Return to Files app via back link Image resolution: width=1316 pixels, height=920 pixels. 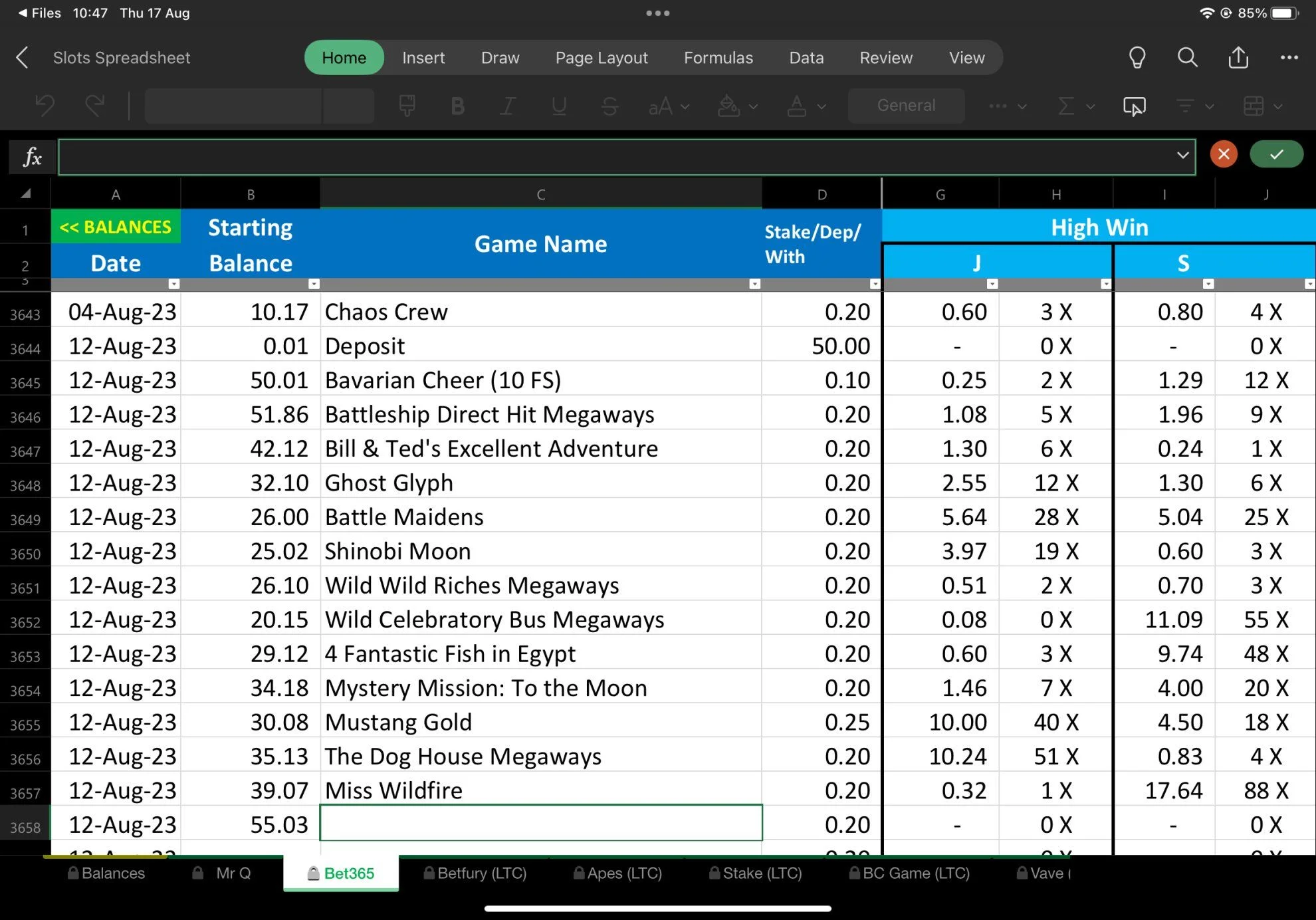point(39,13)
